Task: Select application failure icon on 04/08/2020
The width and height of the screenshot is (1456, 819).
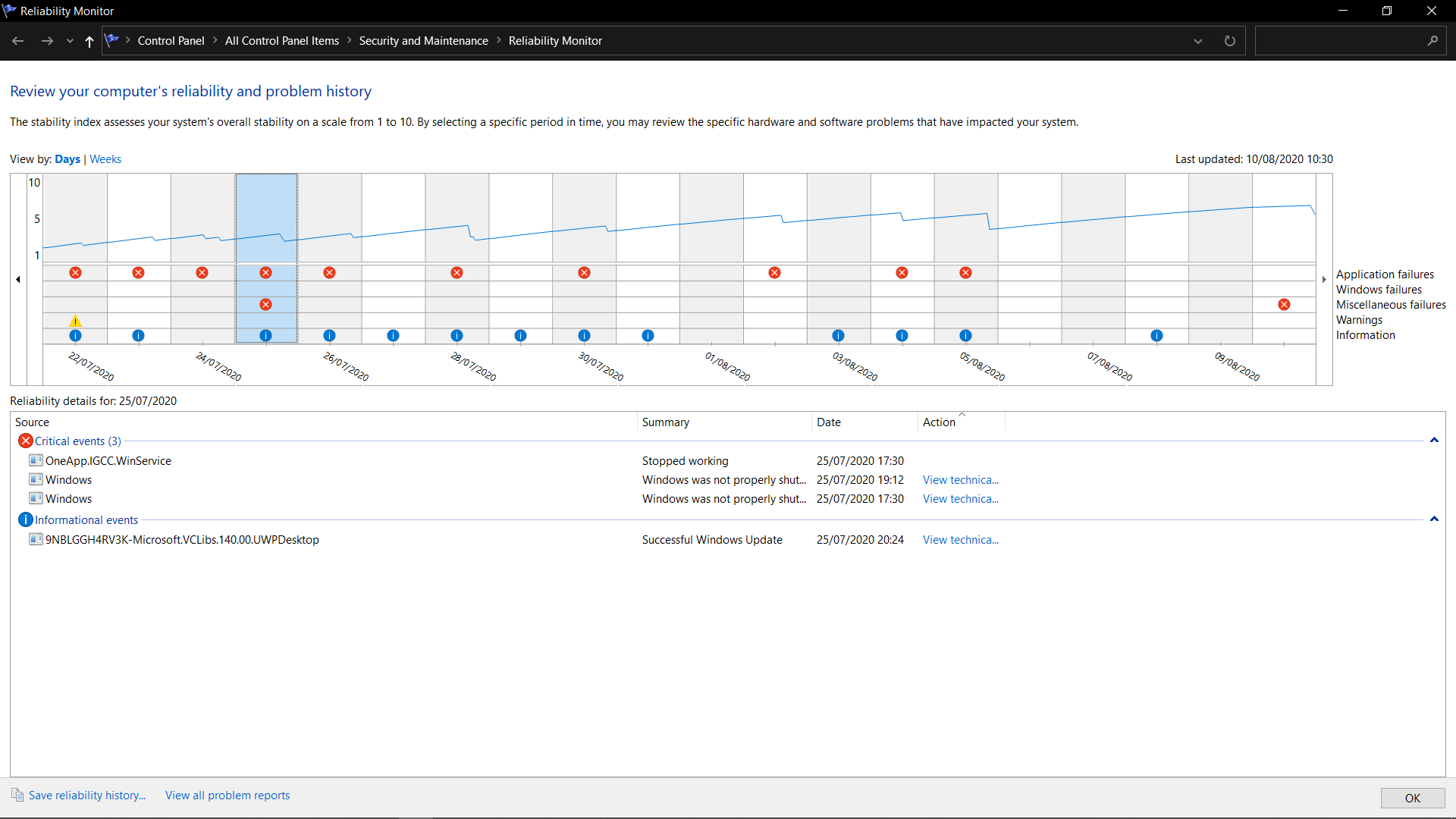Action: coord(902,272)
